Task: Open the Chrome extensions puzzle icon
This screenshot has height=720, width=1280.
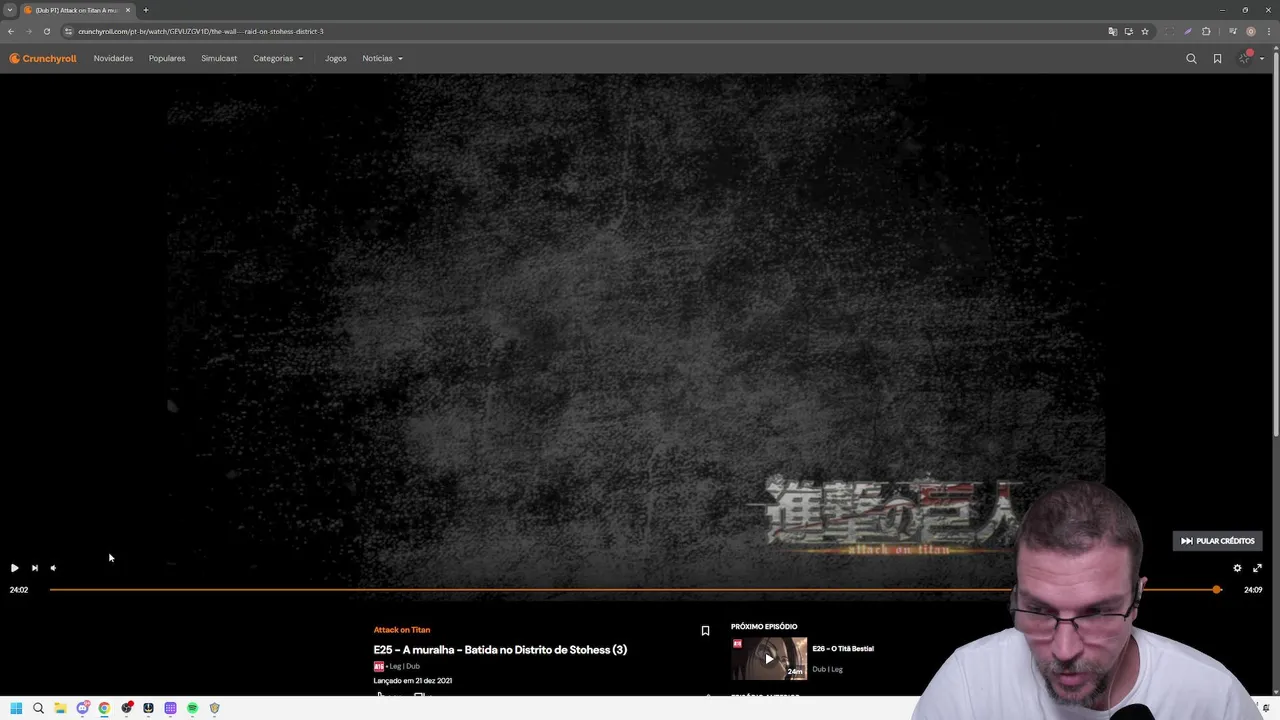Action: 1206,31
